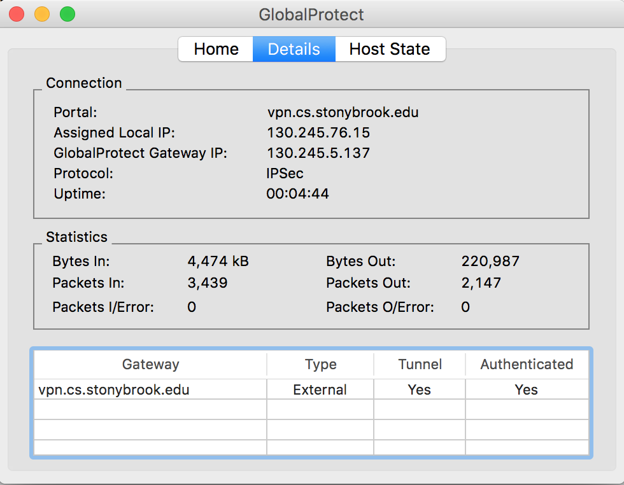Click the Bytes In: label
This screenshot has width=624, height=485.
(81, 261)
